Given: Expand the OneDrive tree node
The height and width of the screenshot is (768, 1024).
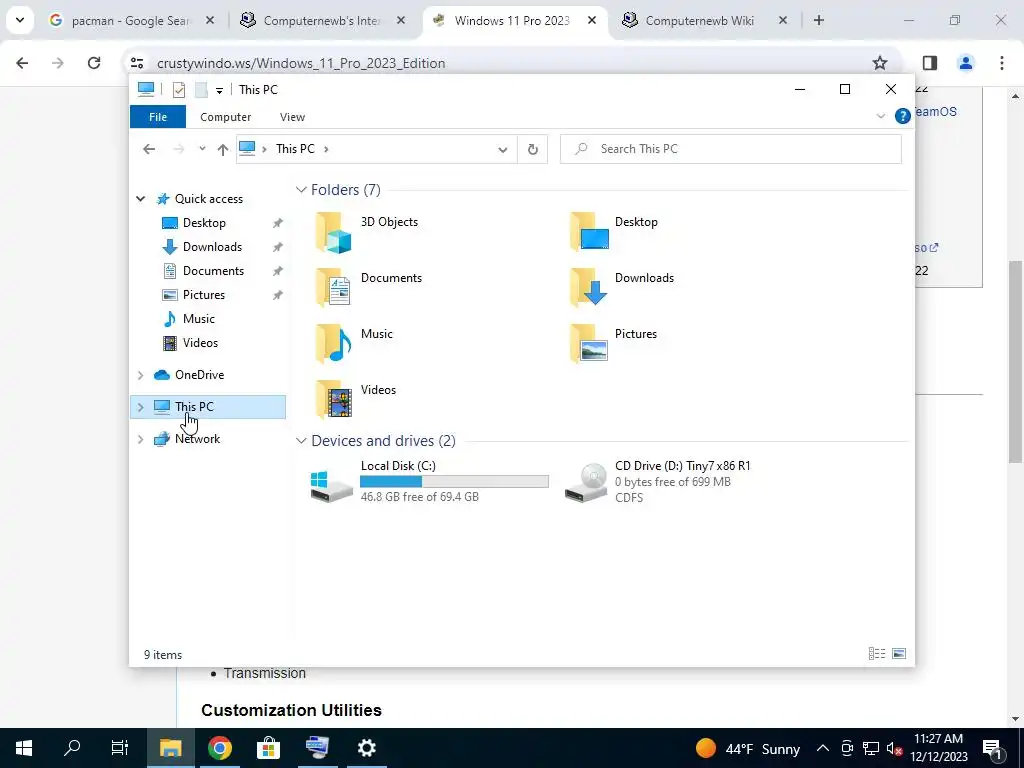Looking at the screenshot, I should click(x=140, y=375).
